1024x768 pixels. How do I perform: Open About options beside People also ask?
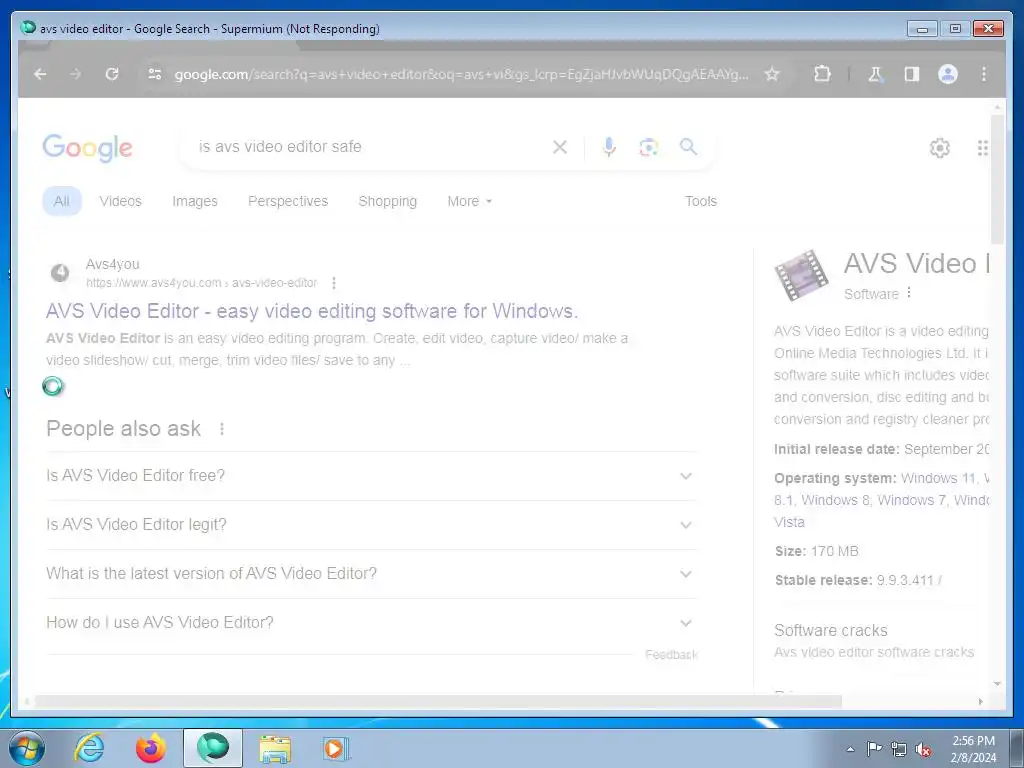click(222, 429)
